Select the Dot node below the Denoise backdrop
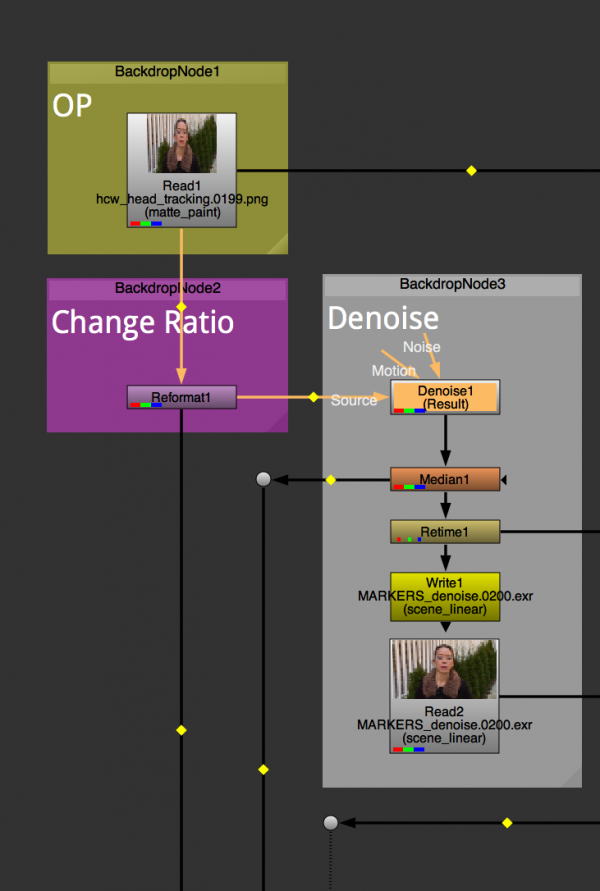Screen dimensions: 600x891 click(x=331, y=823)
